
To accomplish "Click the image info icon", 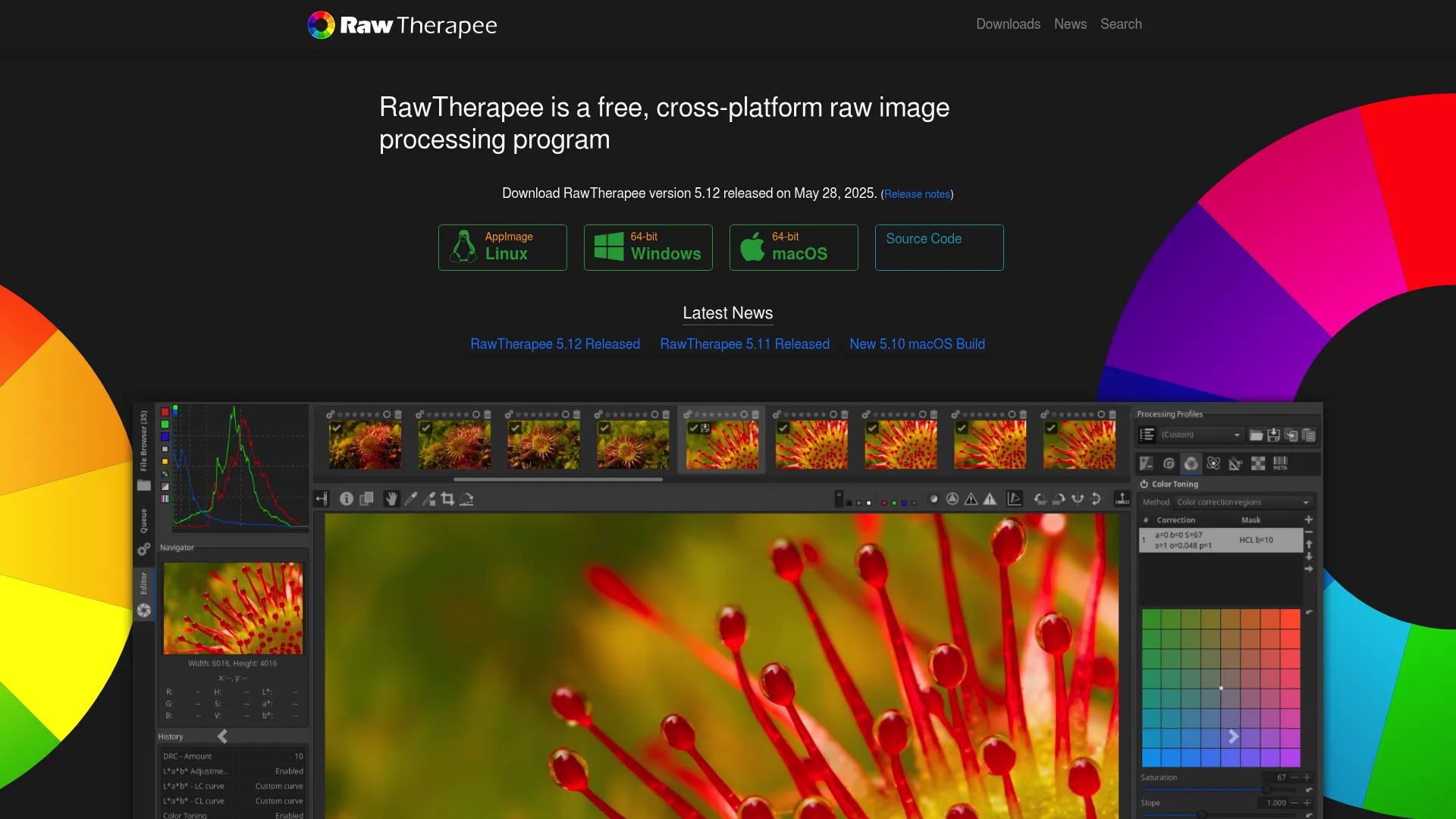I will pos(347,499).
